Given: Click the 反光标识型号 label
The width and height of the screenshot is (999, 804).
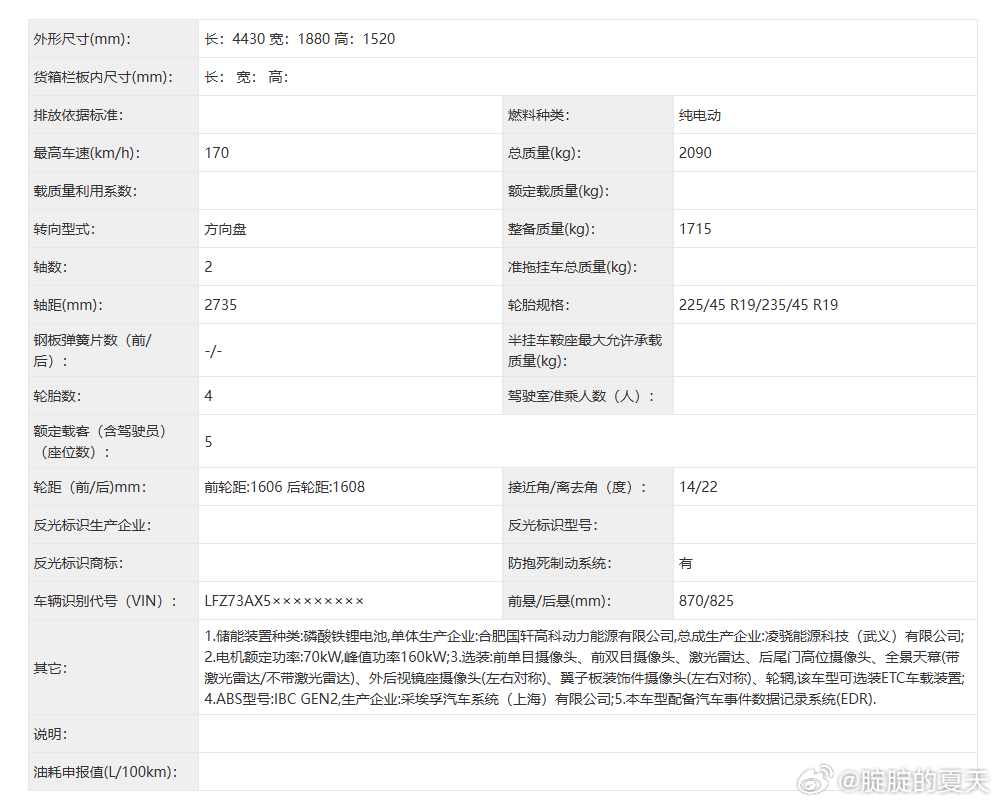Looking at the screenshot, I should point(552,526).
